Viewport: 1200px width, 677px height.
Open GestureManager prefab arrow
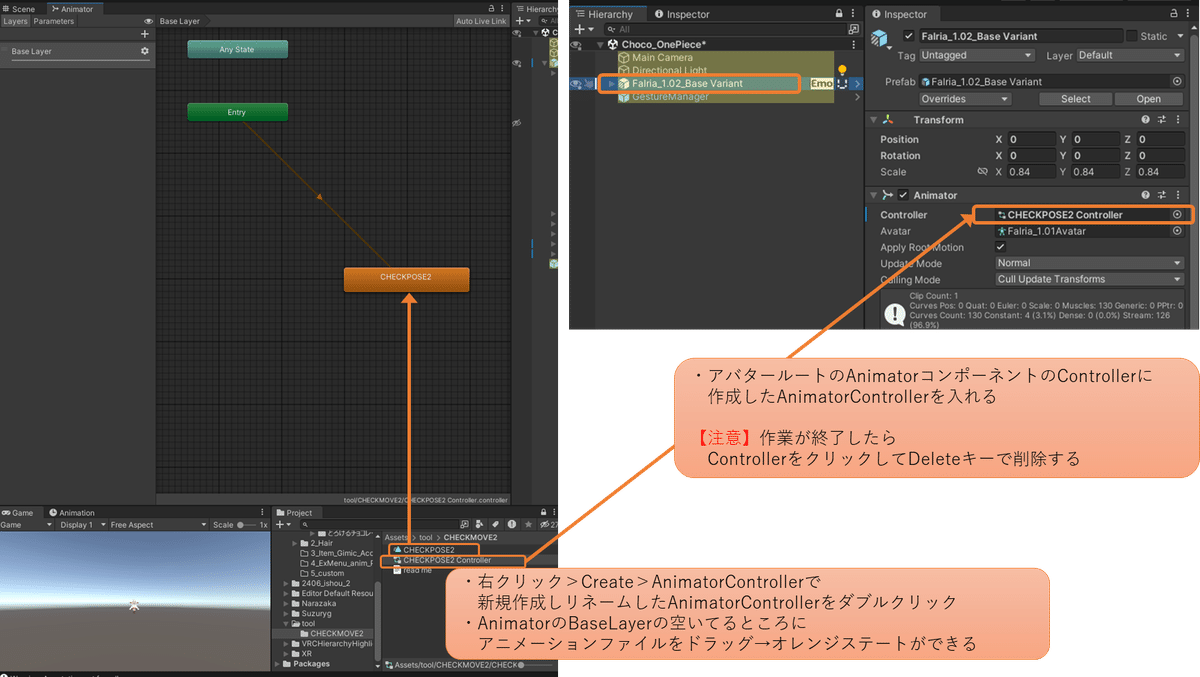(856, 97)
